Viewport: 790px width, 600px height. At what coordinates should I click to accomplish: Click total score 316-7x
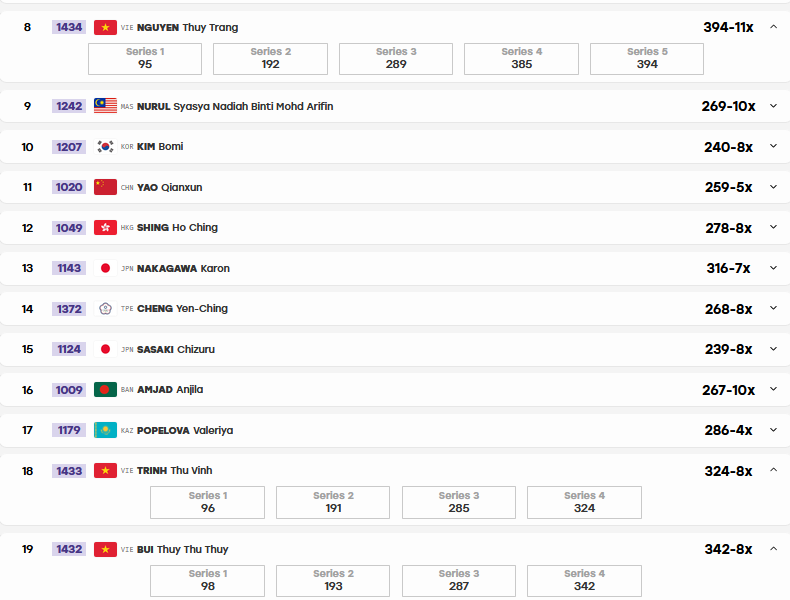(x=729, y=268)
